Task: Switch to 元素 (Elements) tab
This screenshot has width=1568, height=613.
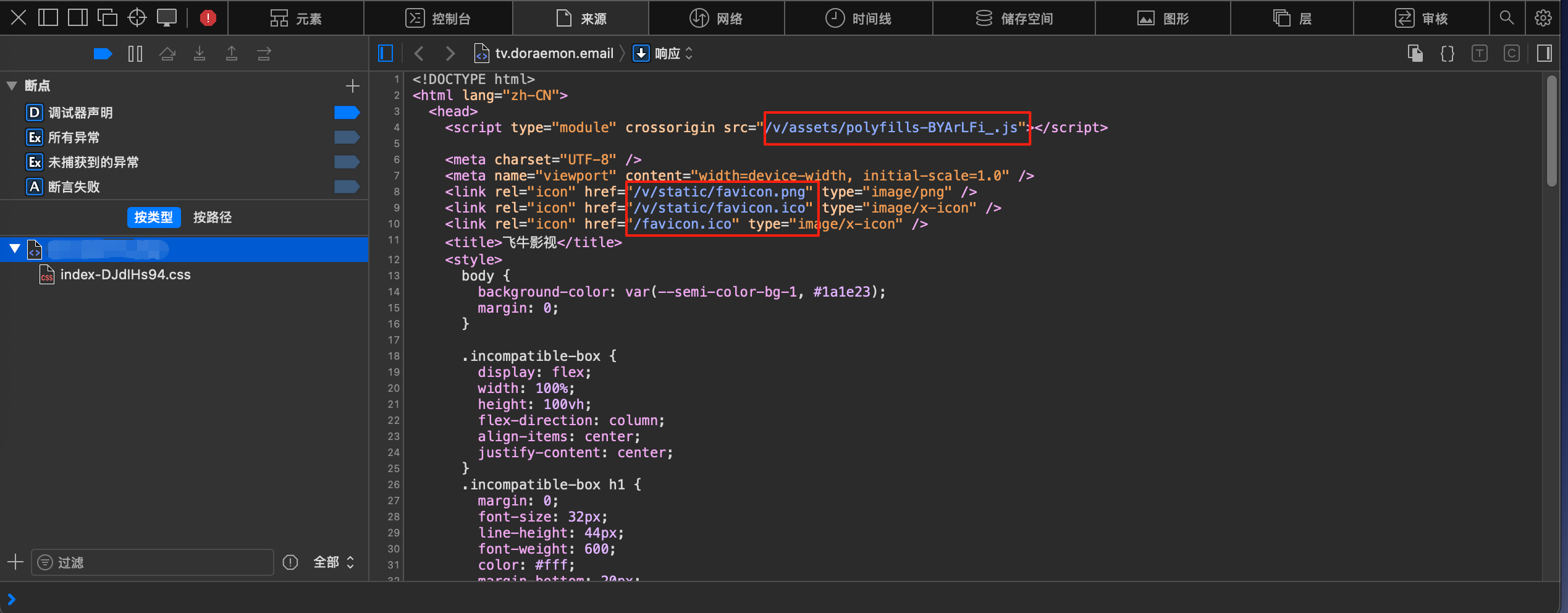Action: (296, 19)
